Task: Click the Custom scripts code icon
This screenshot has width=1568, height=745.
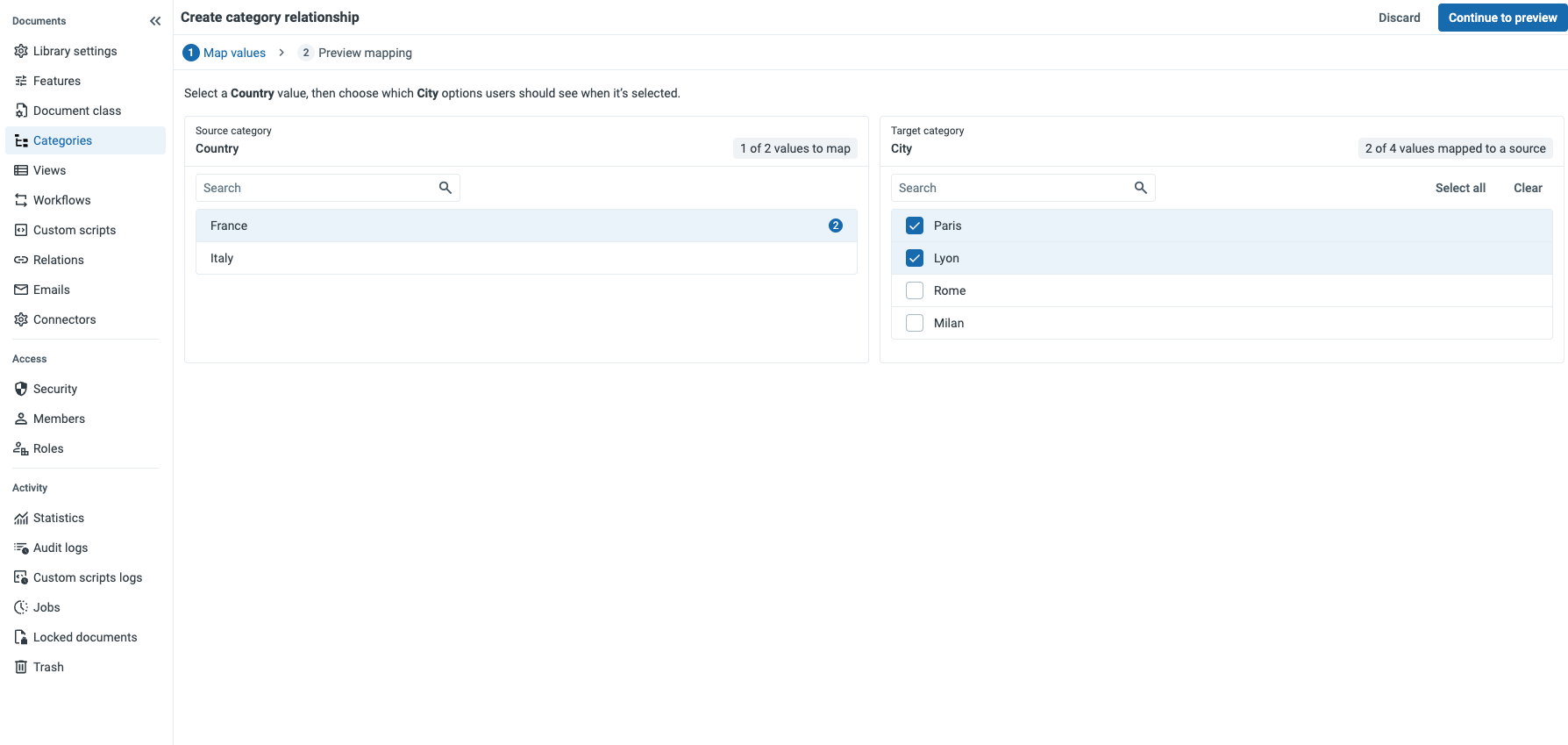Action: point(21,230)
